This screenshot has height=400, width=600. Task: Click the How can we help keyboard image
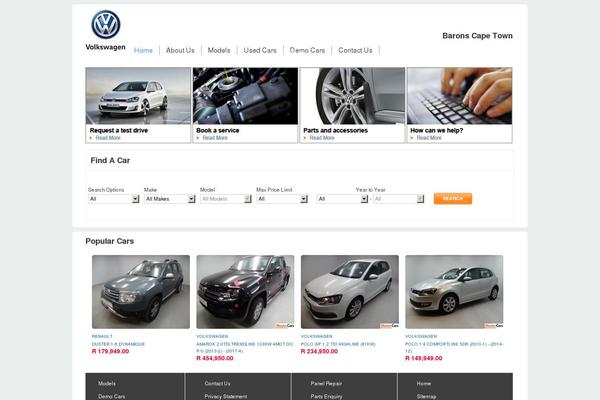coord(460,96)
